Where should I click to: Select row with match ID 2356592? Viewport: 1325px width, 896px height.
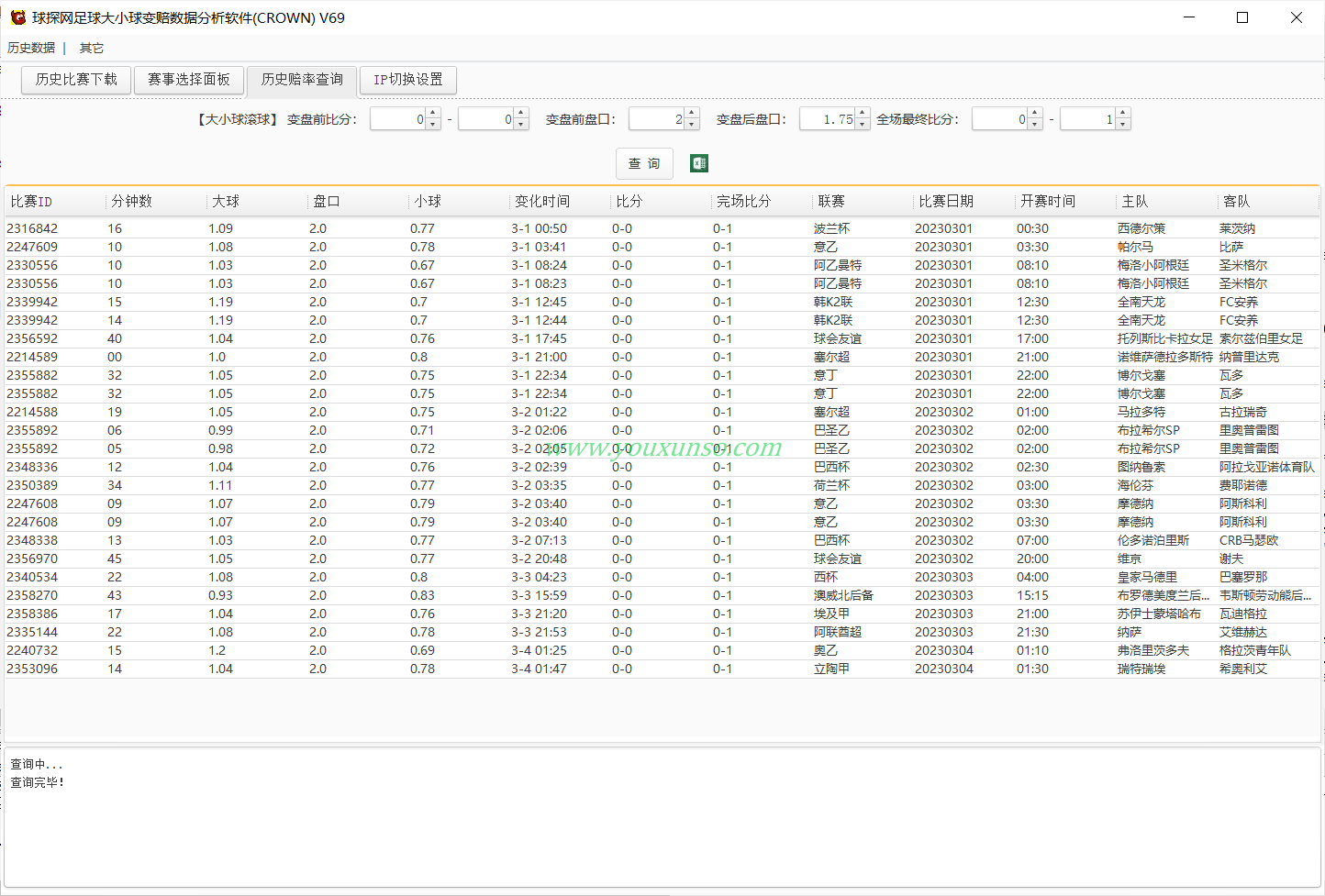tap(662, 338)
